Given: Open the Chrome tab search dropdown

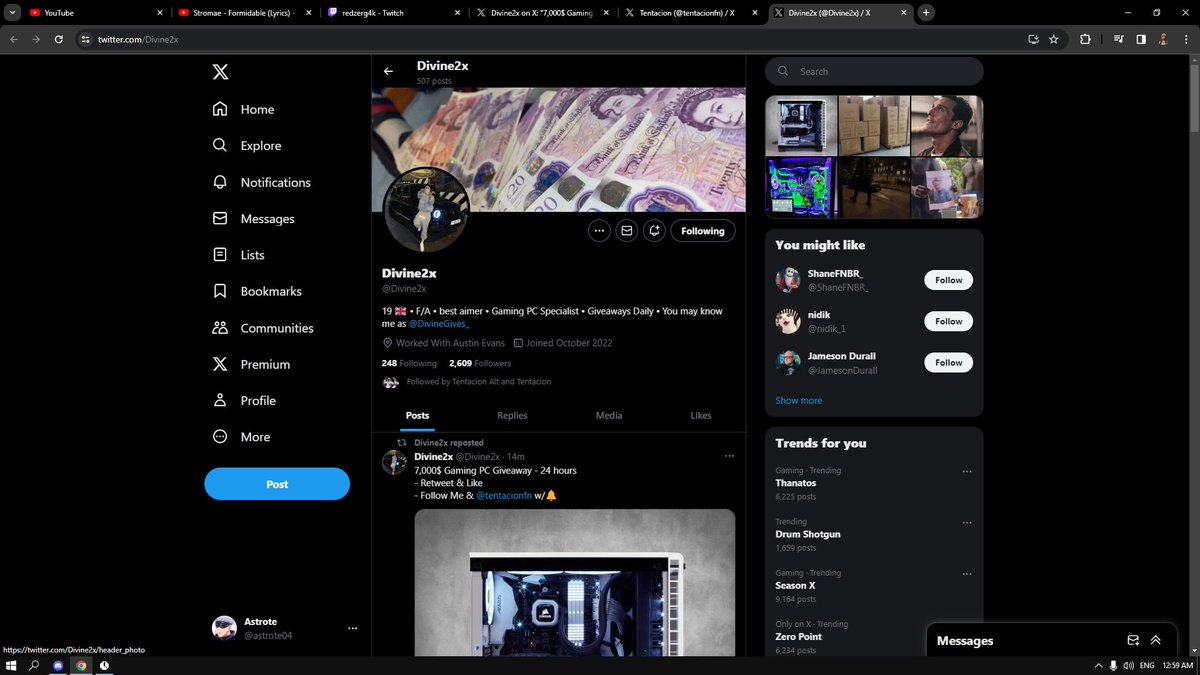Looking at the screenshot, I should (x=10, y=13).
